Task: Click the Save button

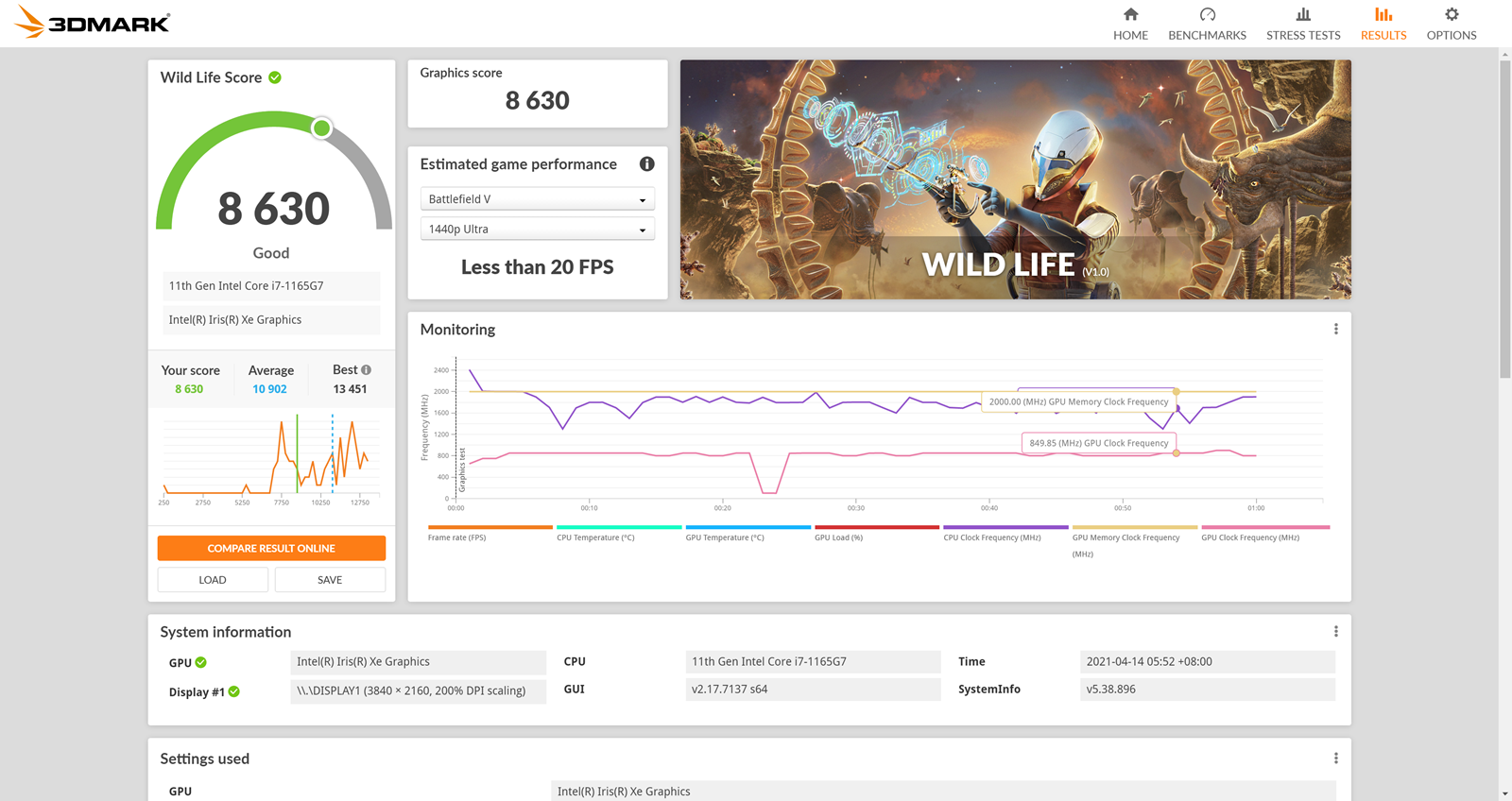Action: (330, 580)
